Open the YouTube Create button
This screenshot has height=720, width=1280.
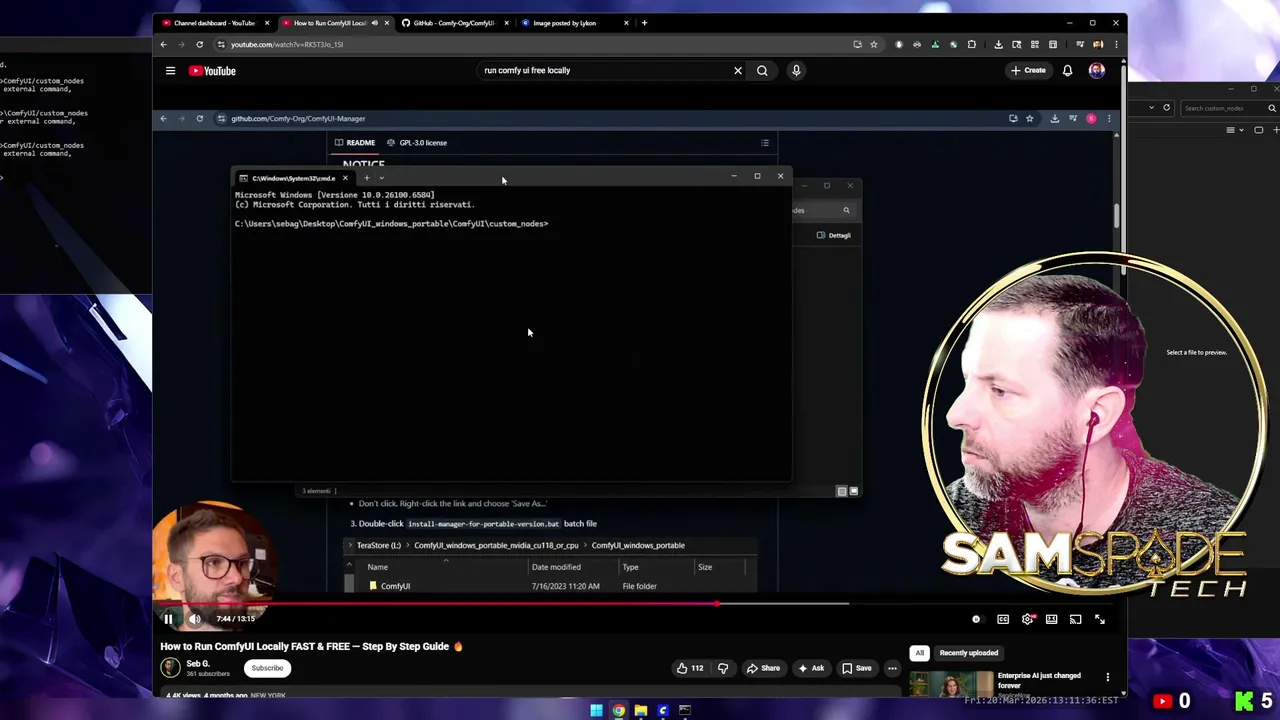click(1028, 71)
